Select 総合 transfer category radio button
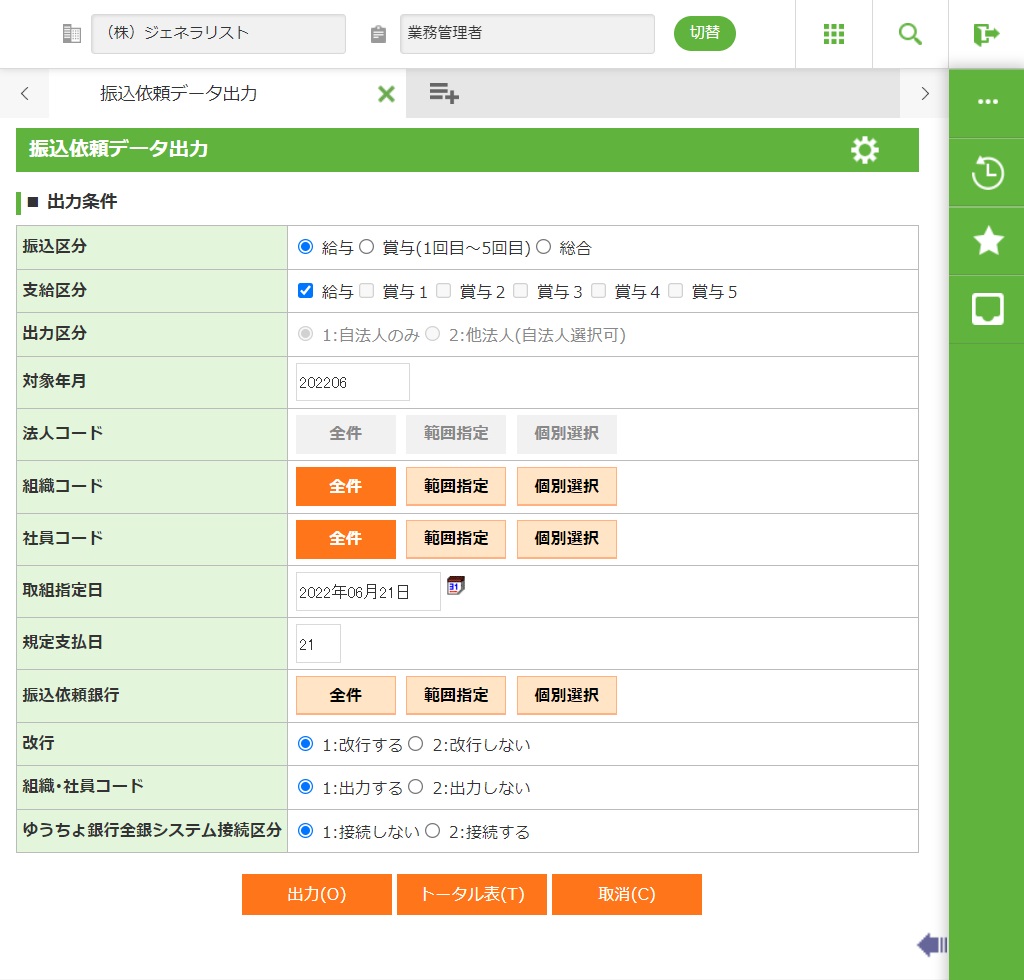Screen dimensions: 1024x980 tap(544, 247)
